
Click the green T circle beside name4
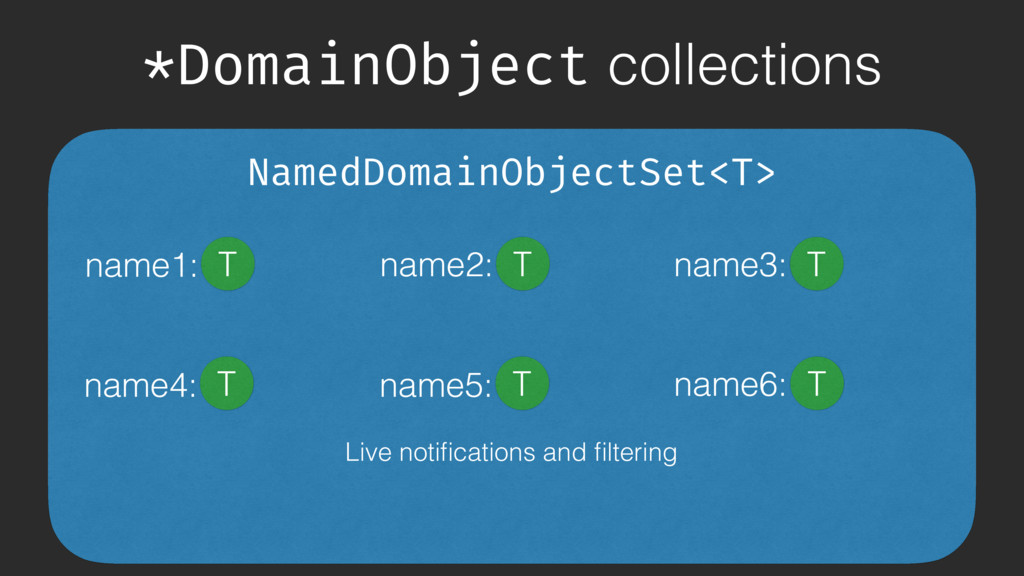(227, 383)
